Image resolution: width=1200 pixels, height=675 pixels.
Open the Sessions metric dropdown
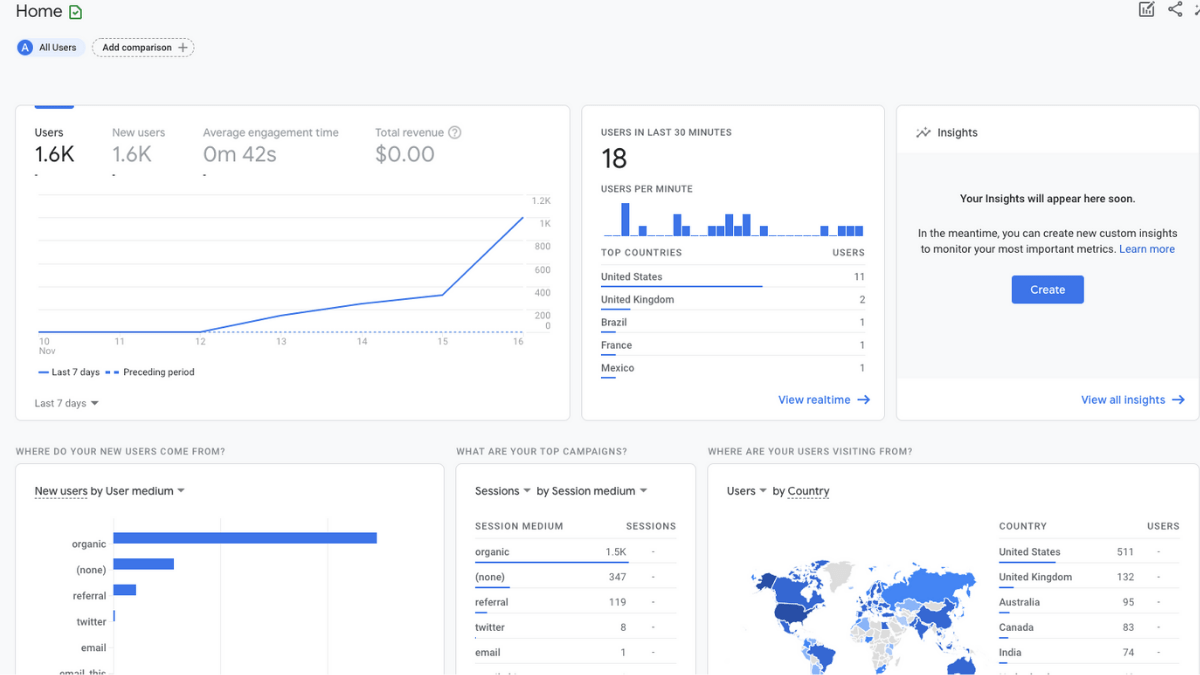(x=503, y=491)
